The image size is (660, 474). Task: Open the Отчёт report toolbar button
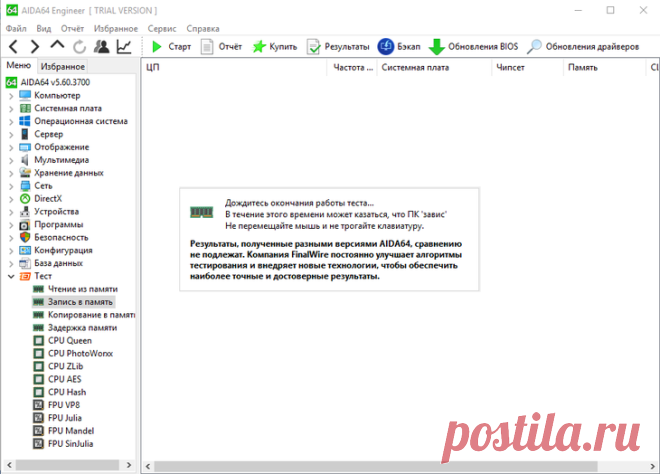(x=221, y=46)
